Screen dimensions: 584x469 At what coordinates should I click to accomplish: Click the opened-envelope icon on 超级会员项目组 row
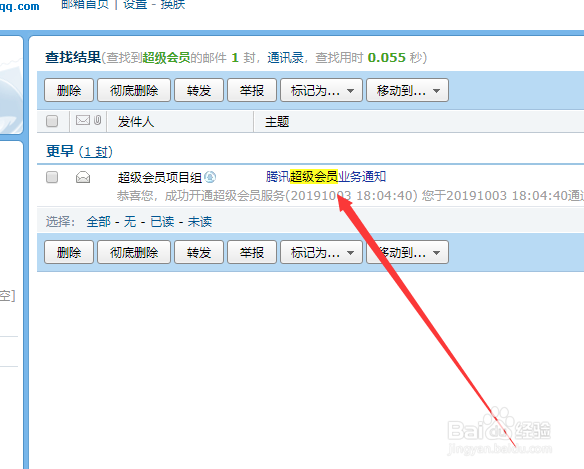(83, 177)
